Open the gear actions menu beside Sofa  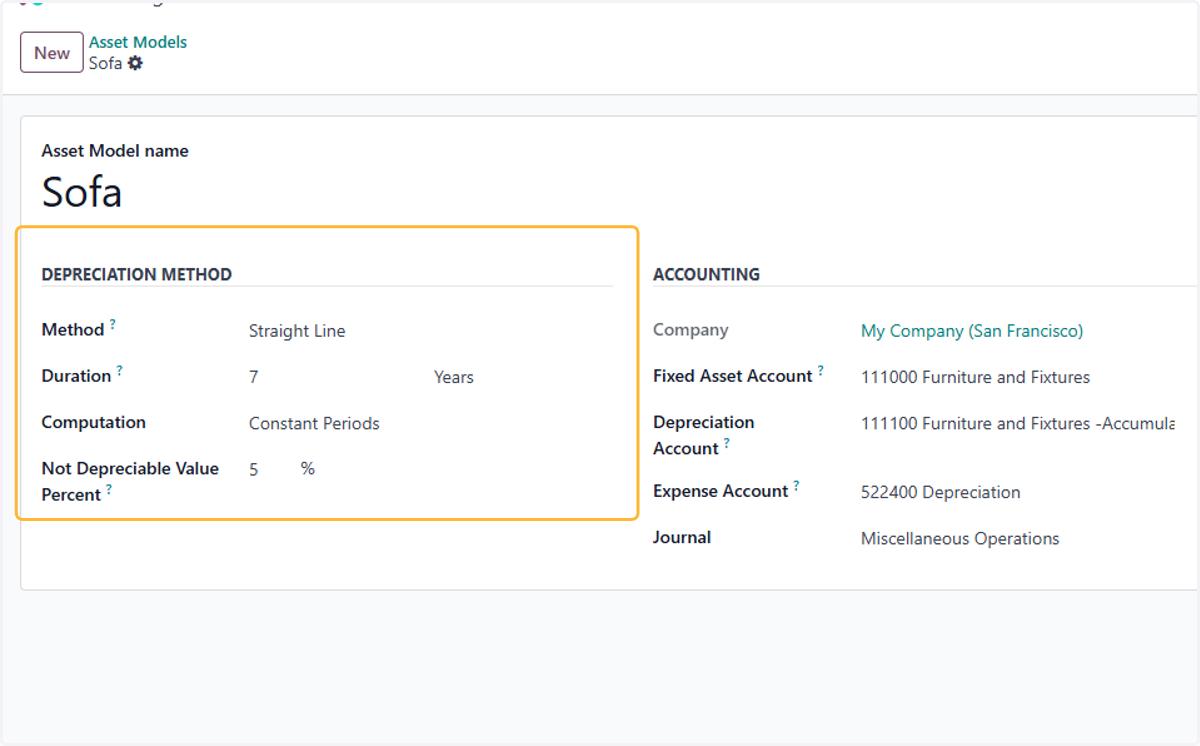[x=135, y=63]
